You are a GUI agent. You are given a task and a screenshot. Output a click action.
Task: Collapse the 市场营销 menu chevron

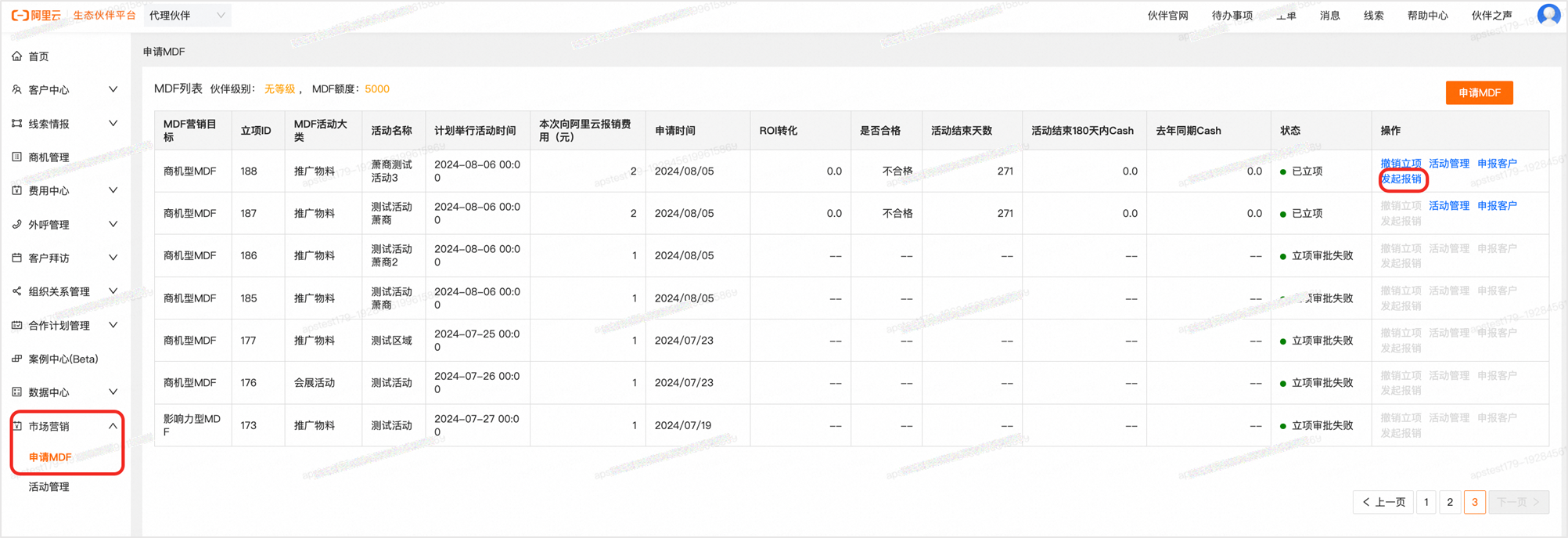tap(113, 426)
